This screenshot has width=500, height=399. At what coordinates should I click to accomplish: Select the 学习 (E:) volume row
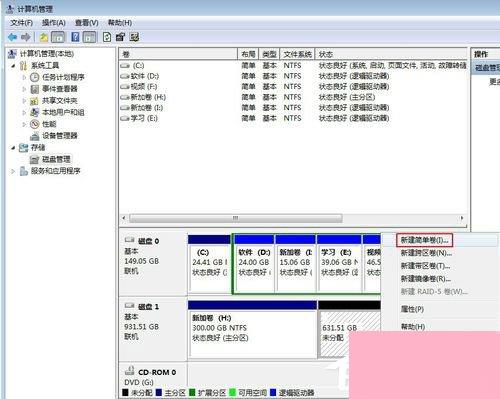point(293,118)
